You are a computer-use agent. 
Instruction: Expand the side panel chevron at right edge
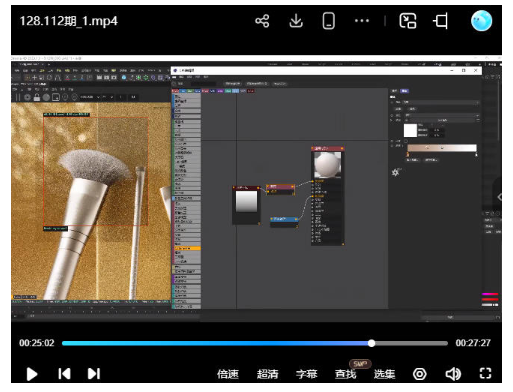click(x=499, y=197)
